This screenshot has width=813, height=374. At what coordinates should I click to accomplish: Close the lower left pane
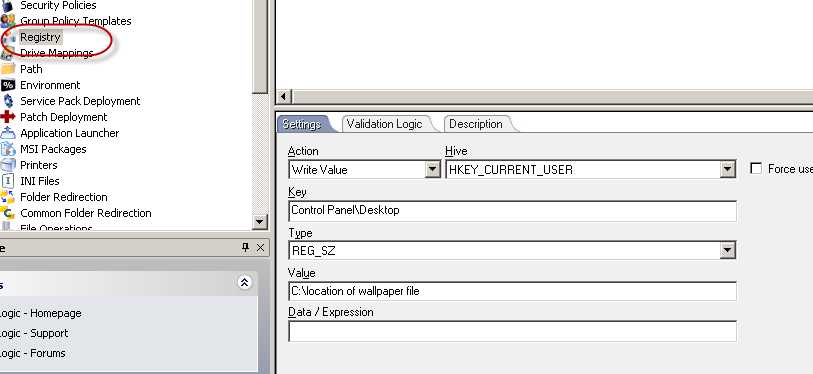(x=260, y=247)
